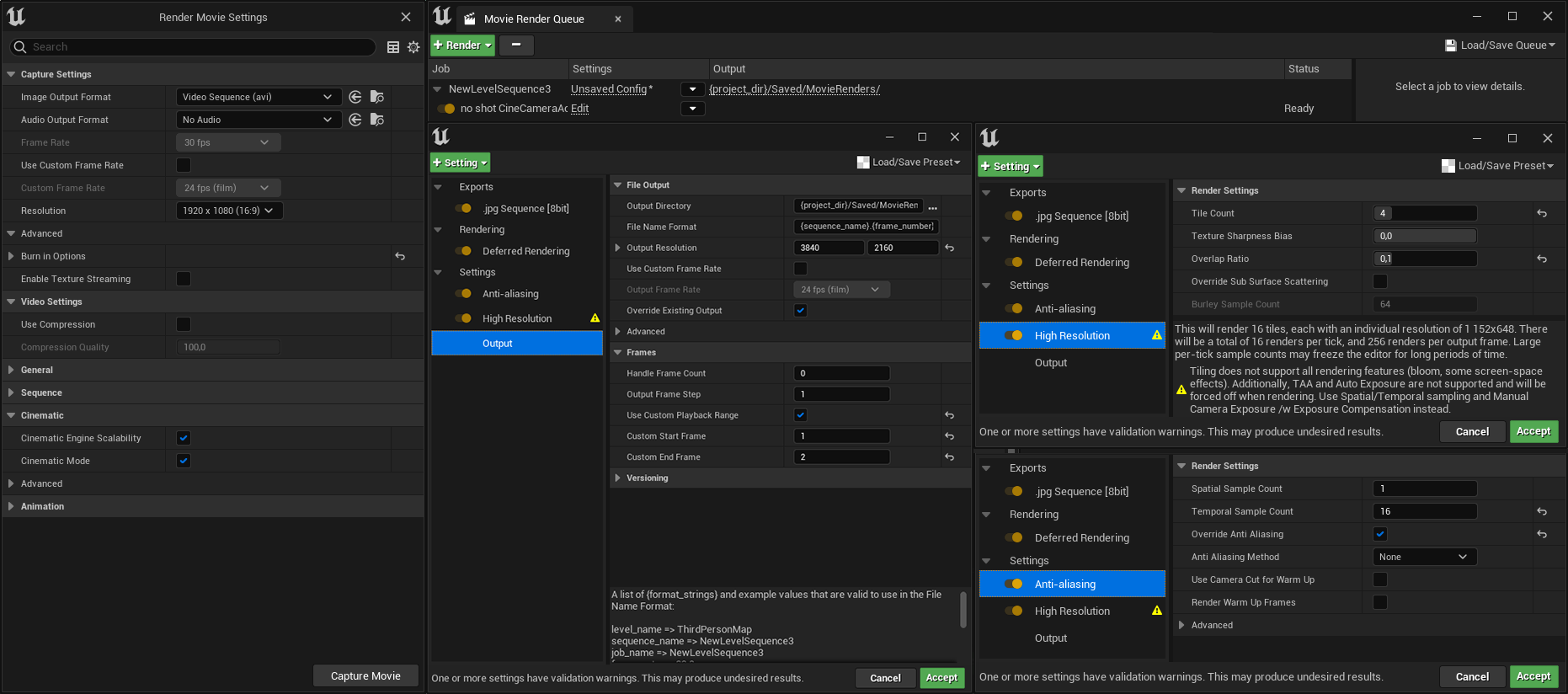The height and width of the screenshot is (694, 1568).
Task: Enable the Use Compression checkbox
Action: click(x=184, y=324)
